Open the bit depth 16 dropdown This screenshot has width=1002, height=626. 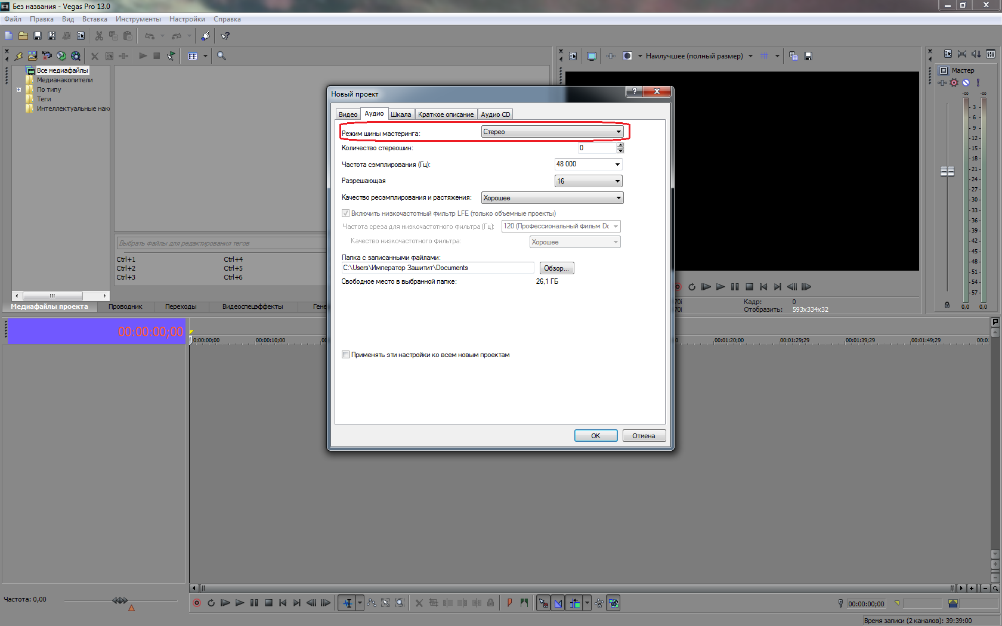click(x=588, y=181)
